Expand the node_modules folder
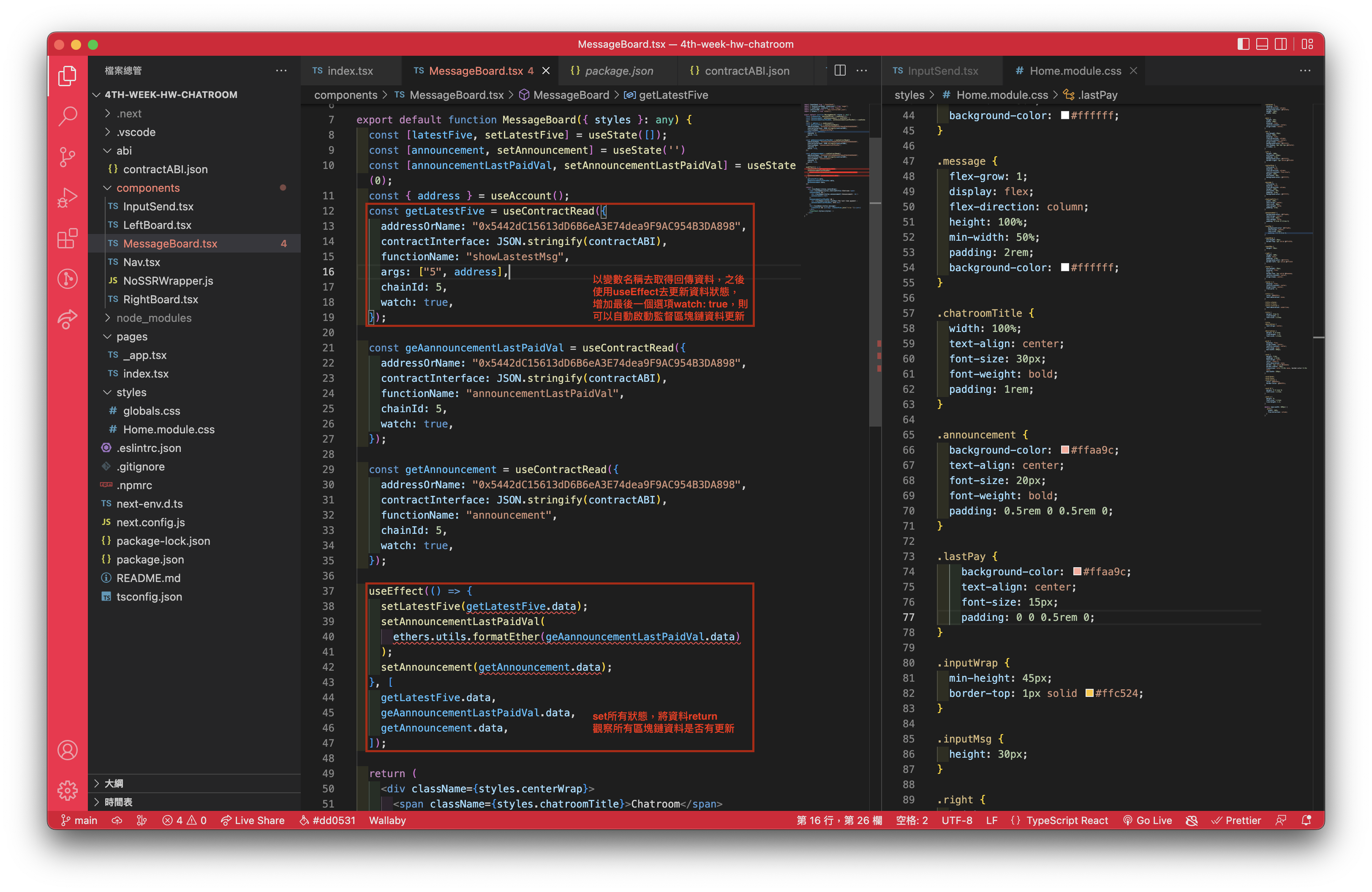This screenshot has width=1372, height=892. click(x=153, y=318)
